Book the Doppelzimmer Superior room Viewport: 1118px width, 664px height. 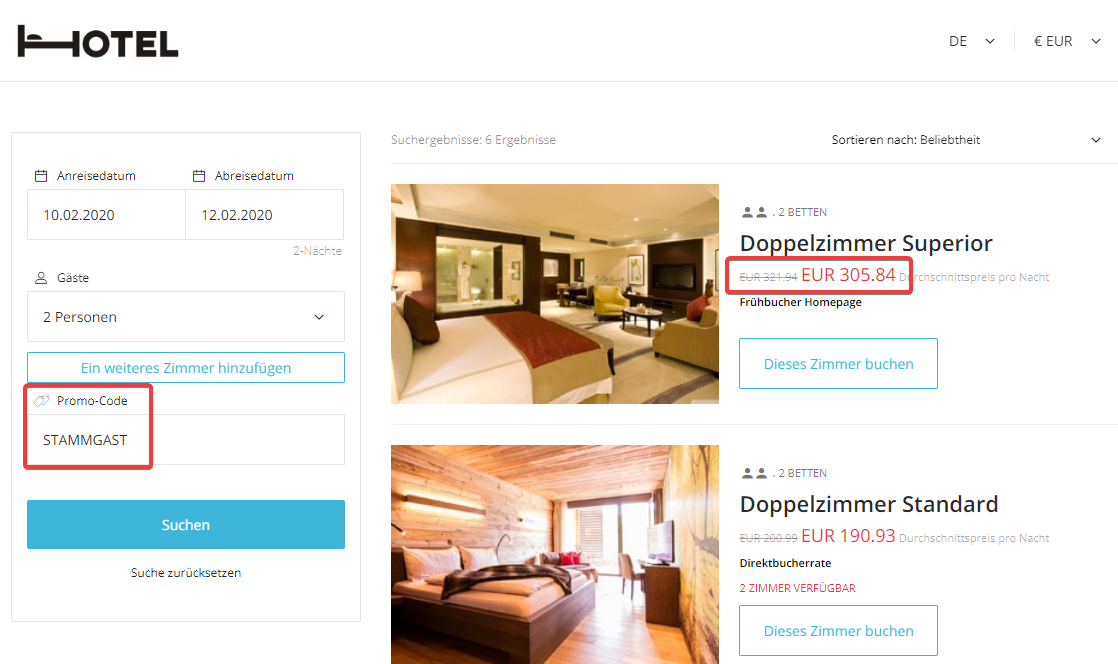pos(838,364)
